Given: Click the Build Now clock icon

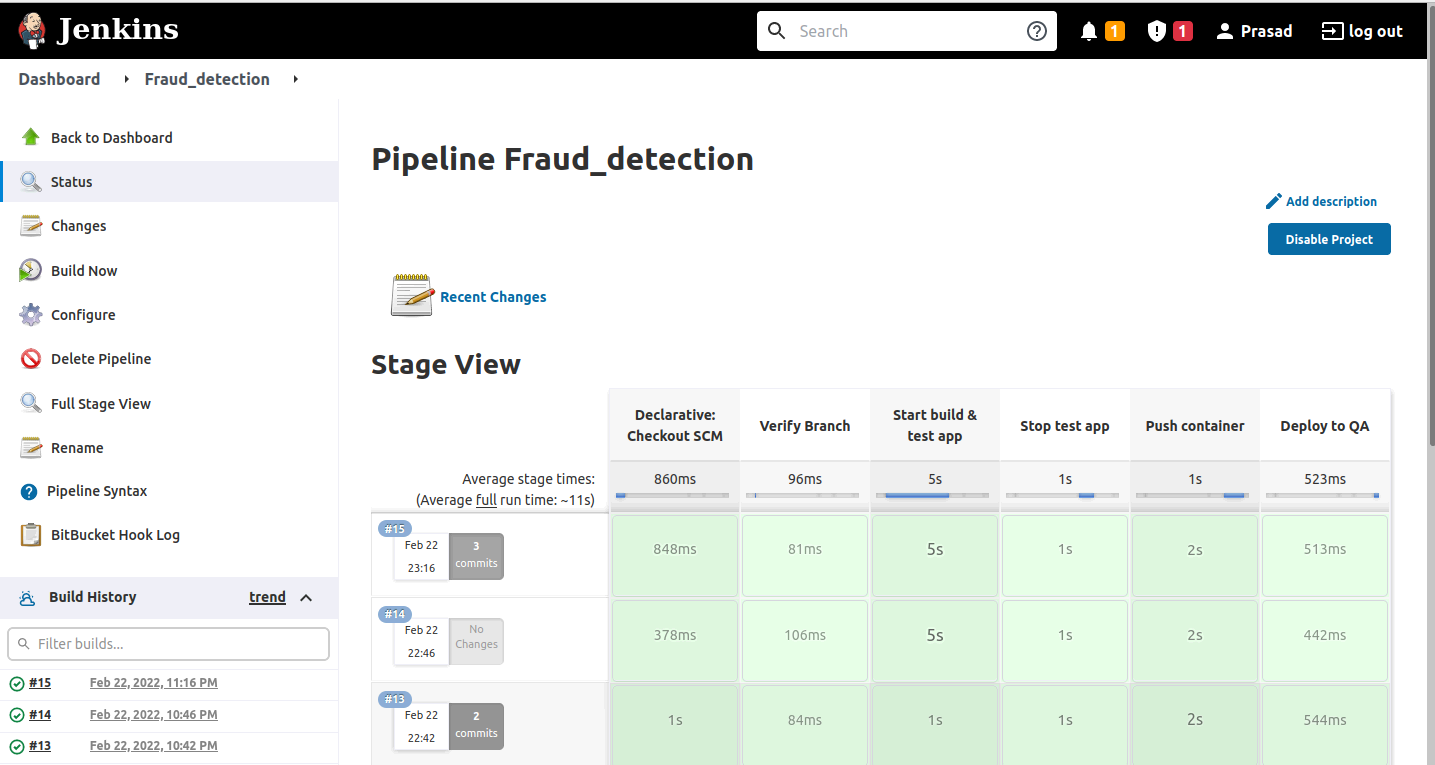Looking at the screenshot, I should 31,270.
